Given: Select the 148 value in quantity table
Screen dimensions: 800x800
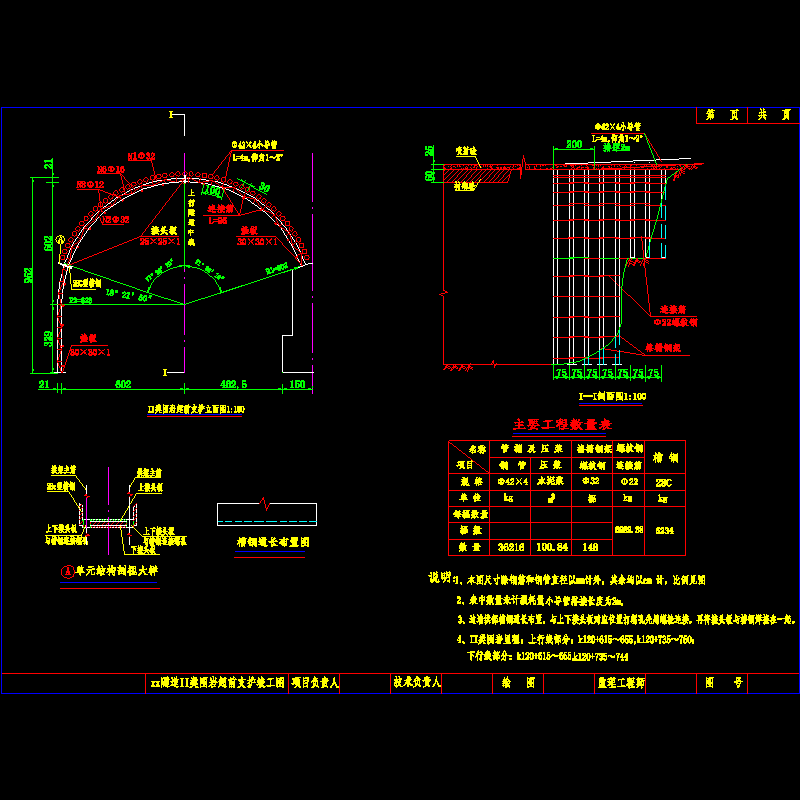Looking at the screenshot, I should coord(589,547).
